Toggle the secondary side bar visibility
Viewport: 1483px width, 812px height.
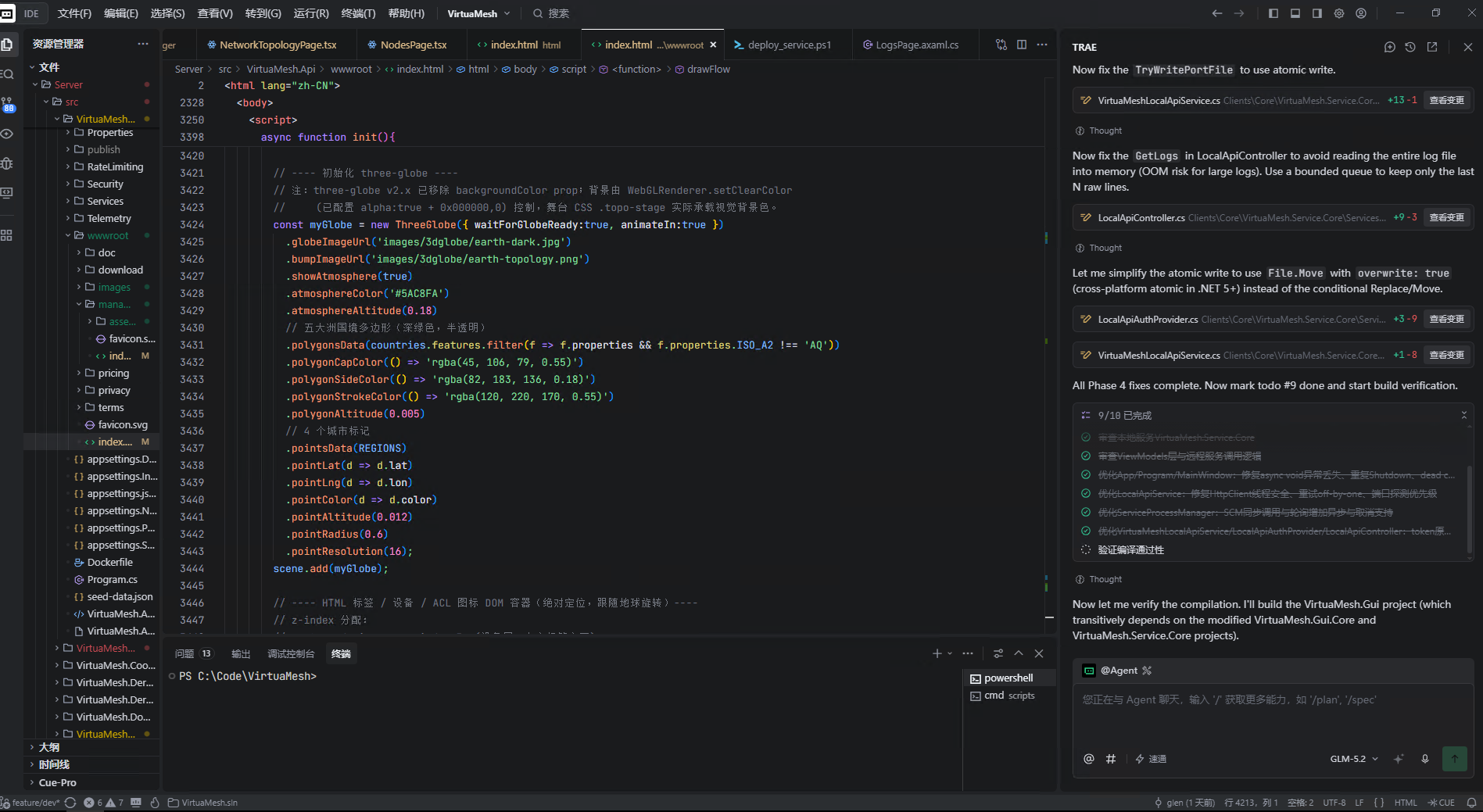click(x=1317, y=13)
